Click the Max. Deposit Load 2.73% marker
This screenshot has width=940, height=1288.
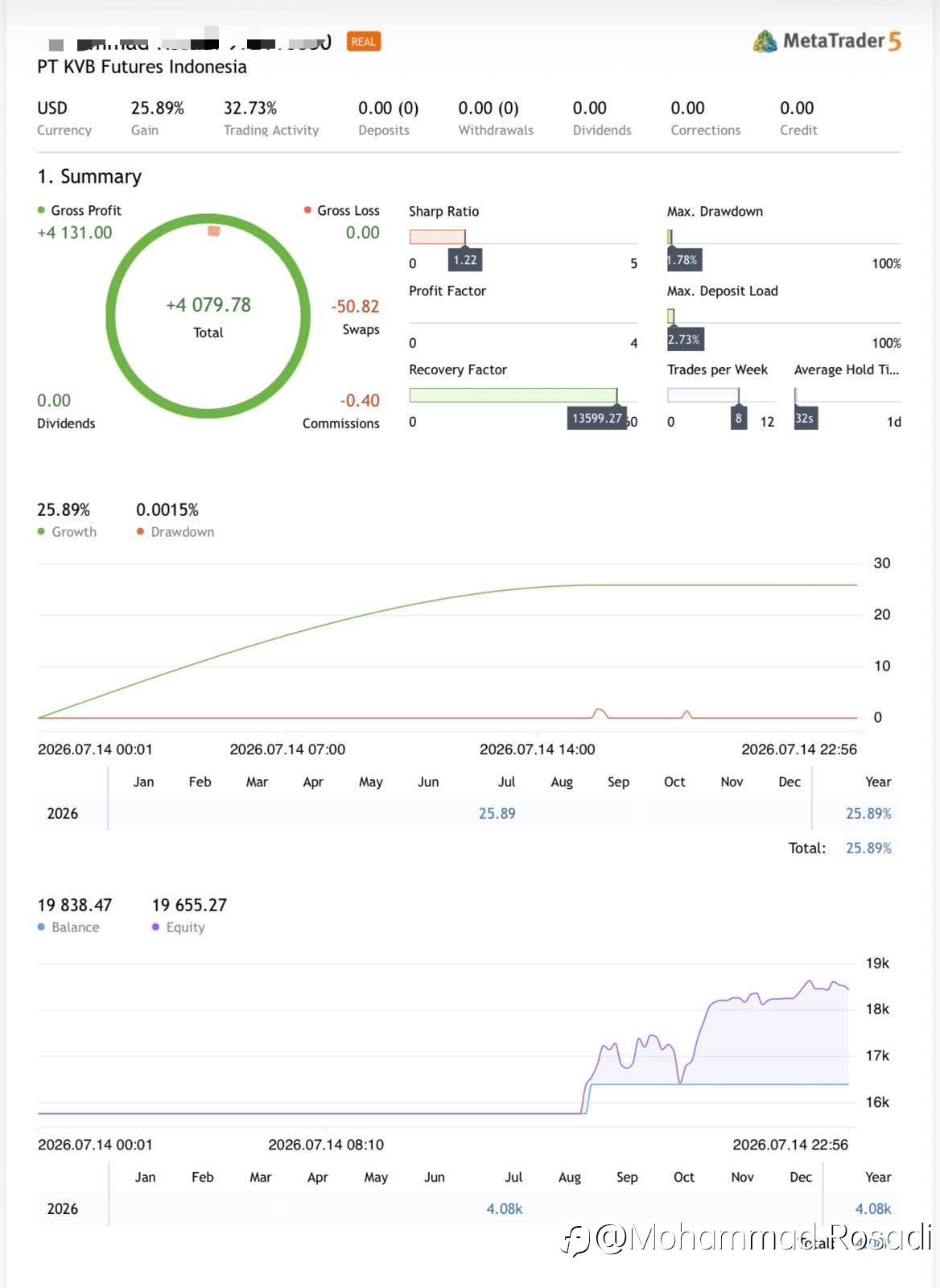coord(685,340)
